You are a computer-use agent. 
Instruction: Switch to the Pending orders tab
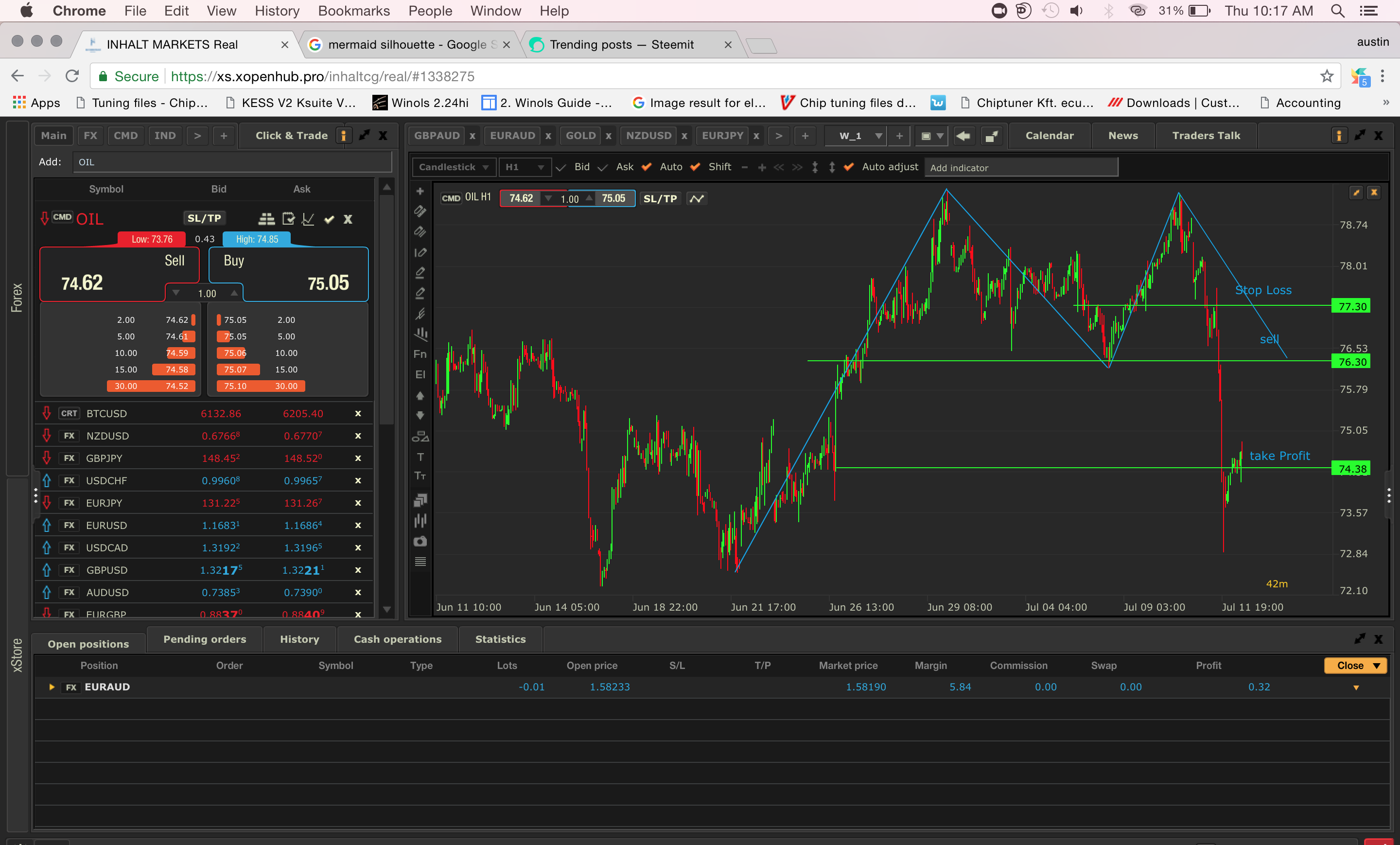(205, 639)
